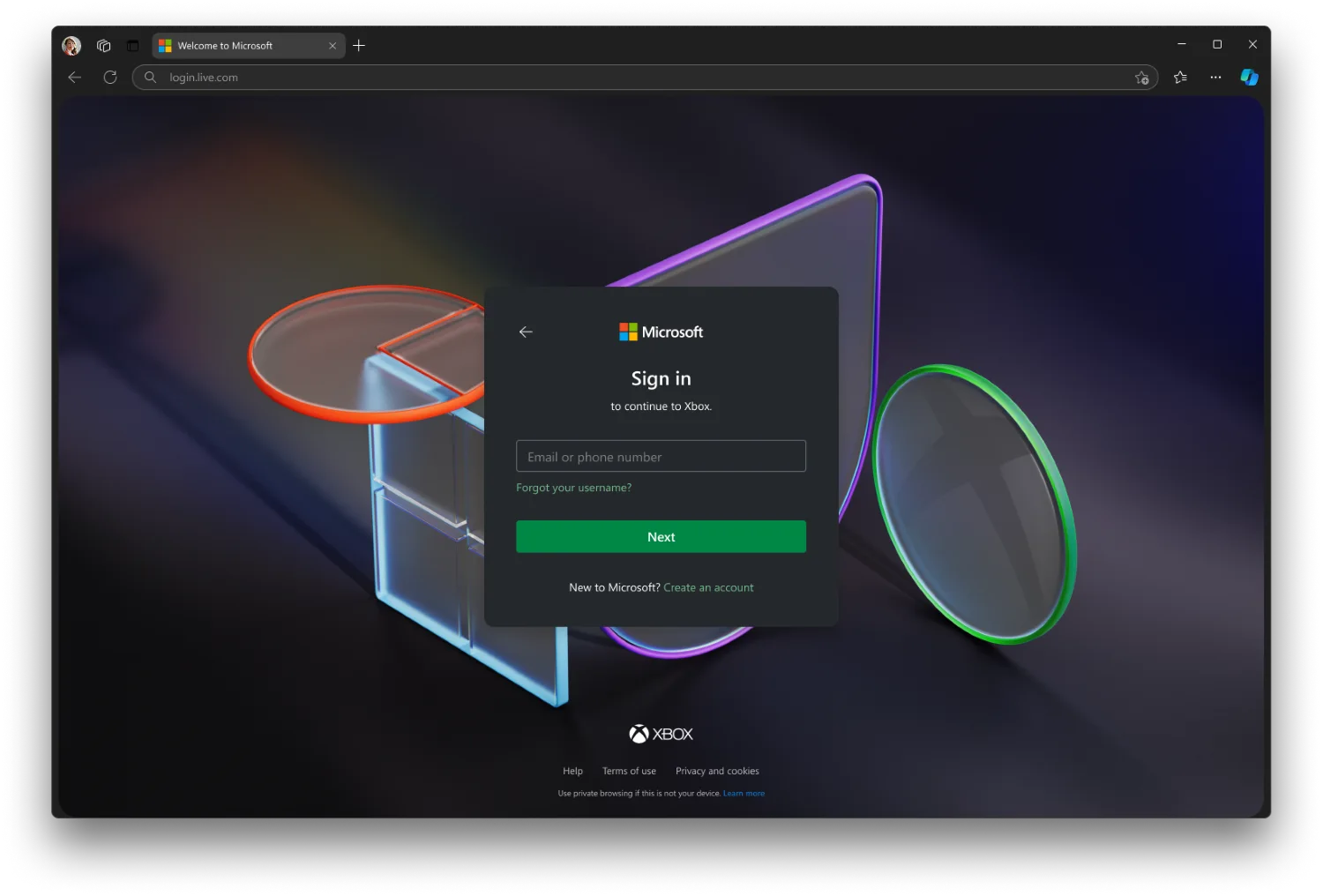This screenshot has width=1323, height=896.
Task: Add this page to favorites star
Action: [x=1141, y=78]
